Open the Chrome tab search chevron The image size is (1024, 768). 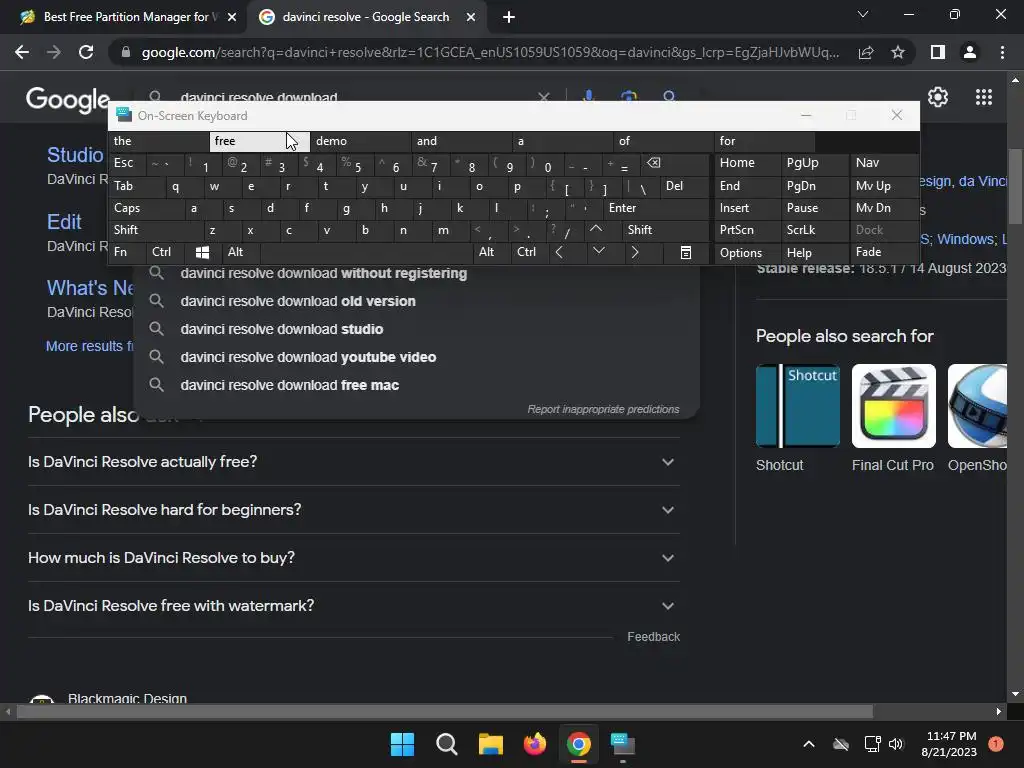pos(863,14)
